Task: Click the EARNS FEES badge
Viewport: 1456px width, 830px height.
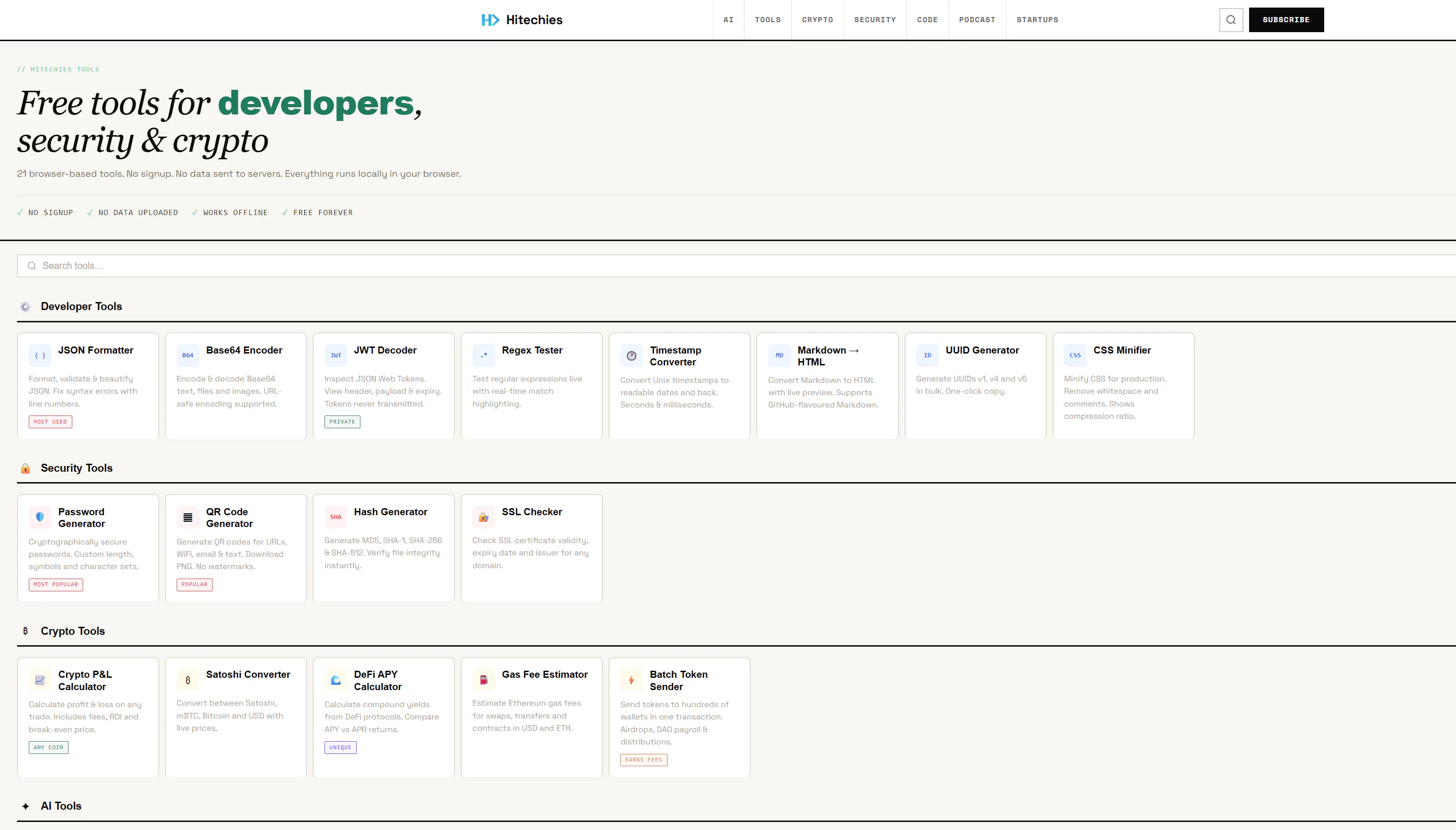Action: 644,760
